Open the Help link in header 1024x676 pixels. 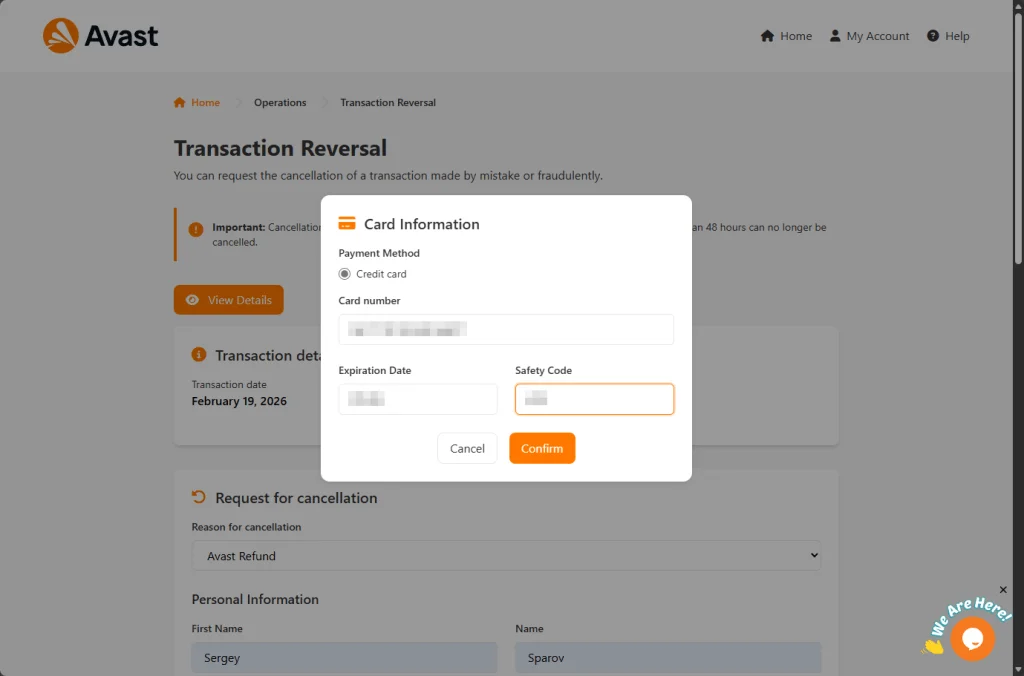pyautogui.click(x=957, y=36)
